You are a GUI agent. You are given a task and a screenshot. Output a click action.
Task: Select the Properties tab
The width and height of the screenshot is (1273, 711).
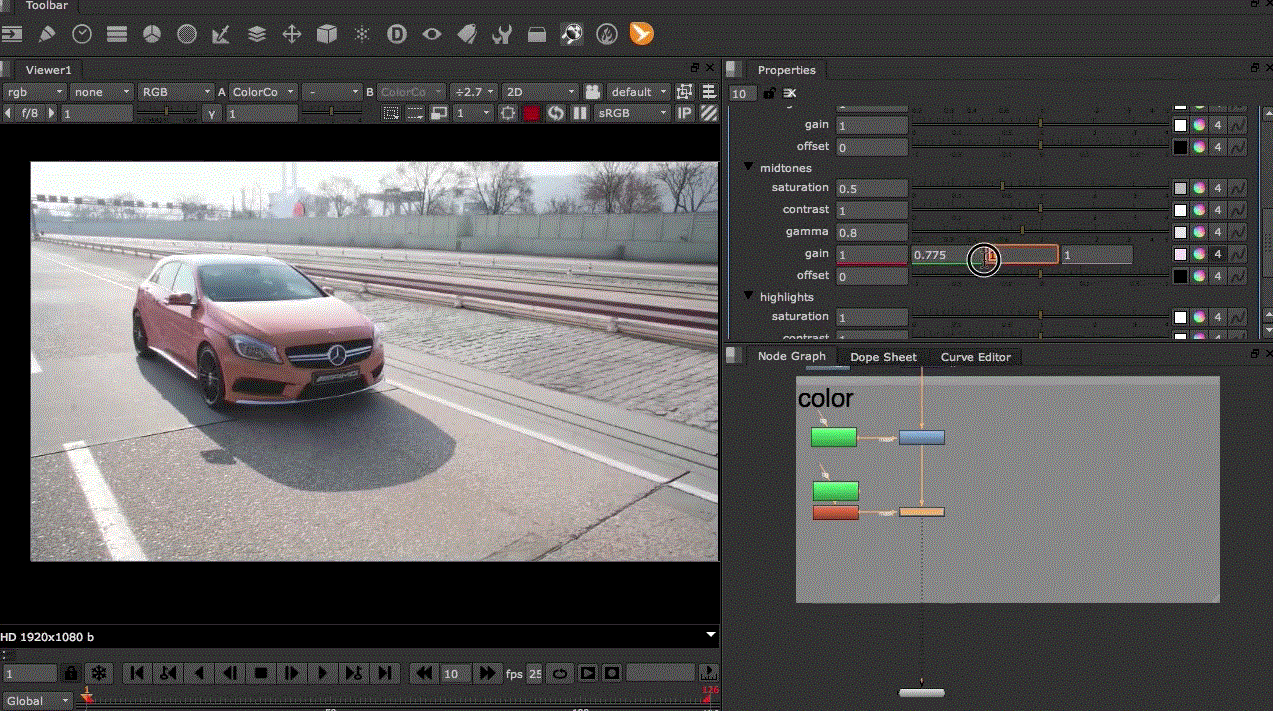tap(786, 70)
